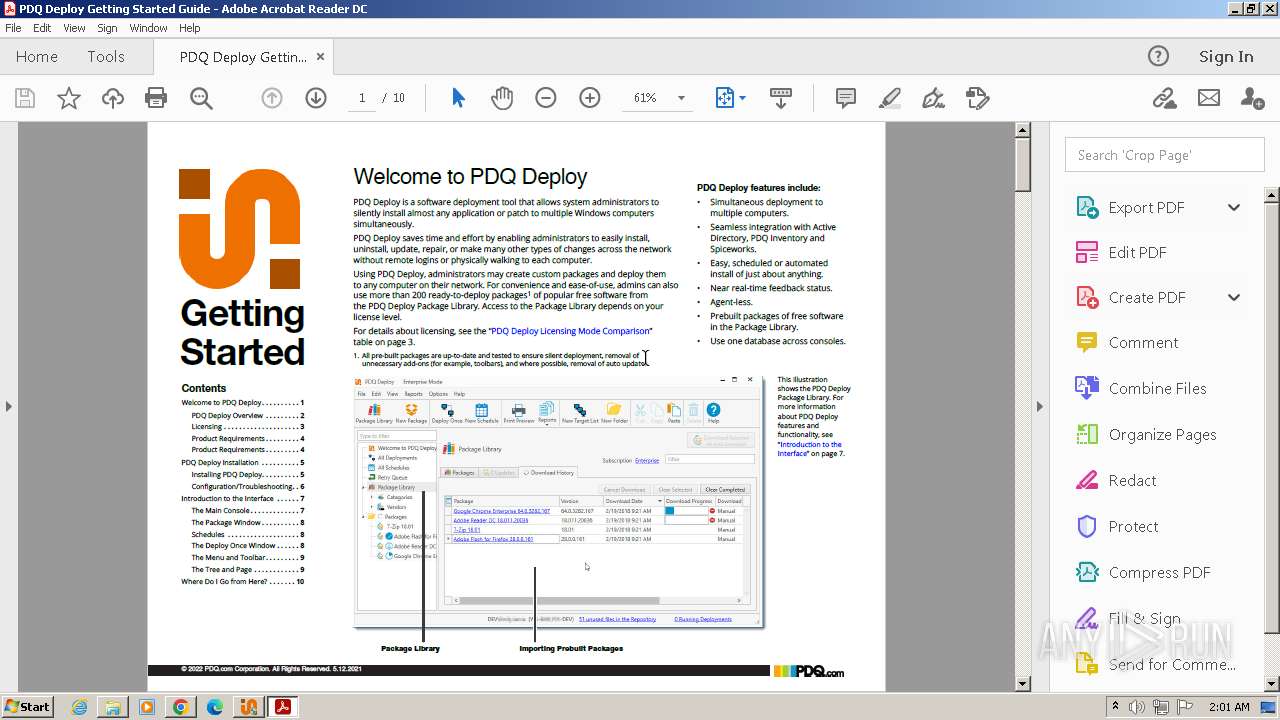The height and width of the screenshot is (720, 1280).
Task: Follow the Introduction to the Interface link
Action: point(810,448)
